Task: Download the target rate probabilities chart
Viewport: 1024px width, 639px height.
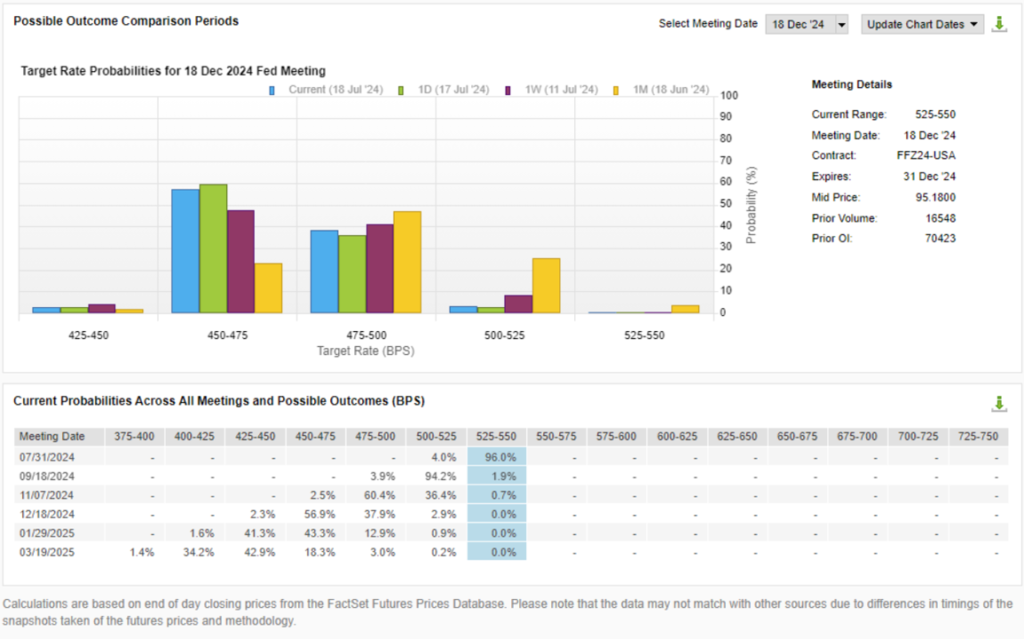Action: 999,24
